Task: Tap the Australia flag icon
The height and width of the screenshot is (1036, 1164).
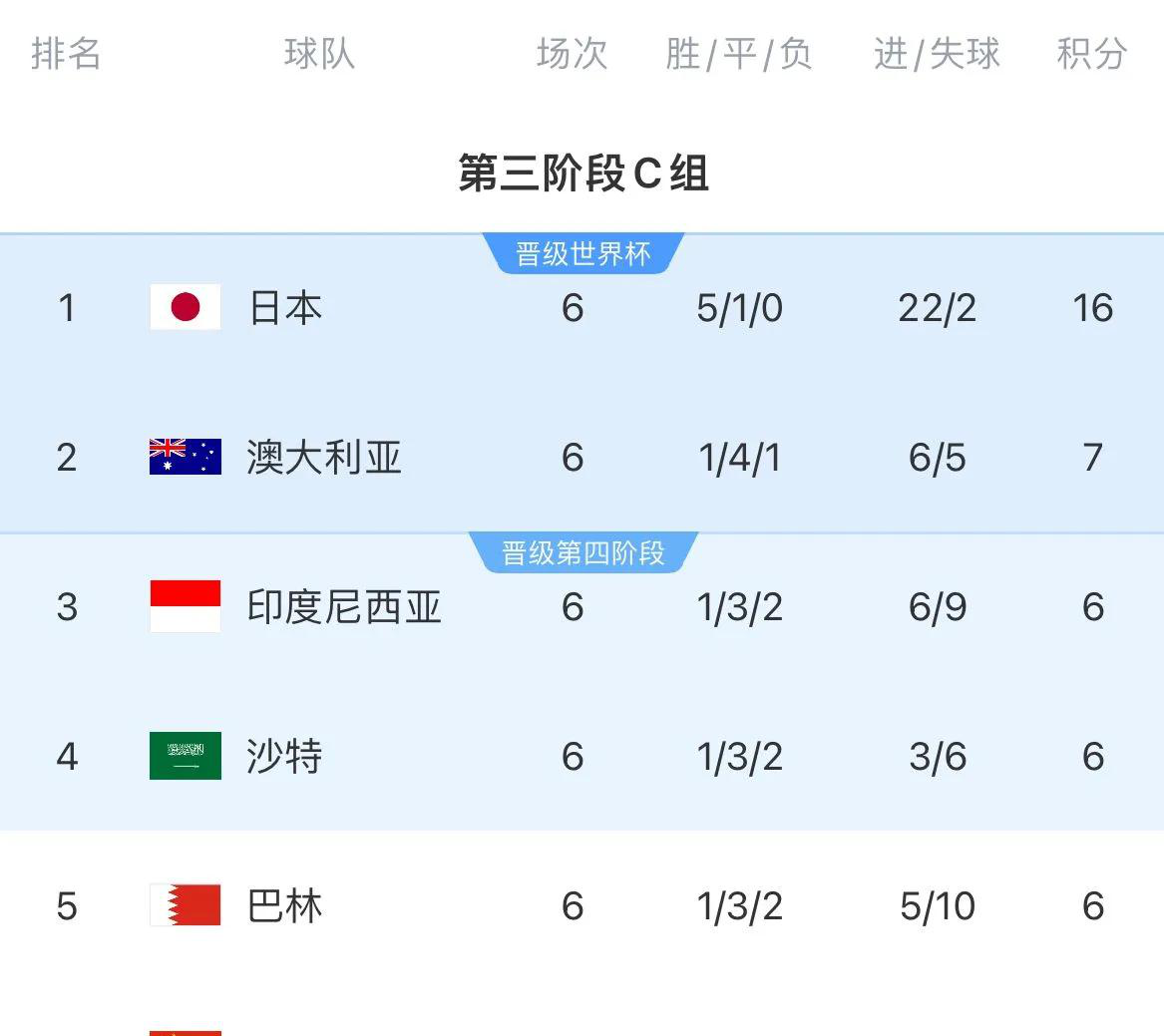Action: click(185, 457)
